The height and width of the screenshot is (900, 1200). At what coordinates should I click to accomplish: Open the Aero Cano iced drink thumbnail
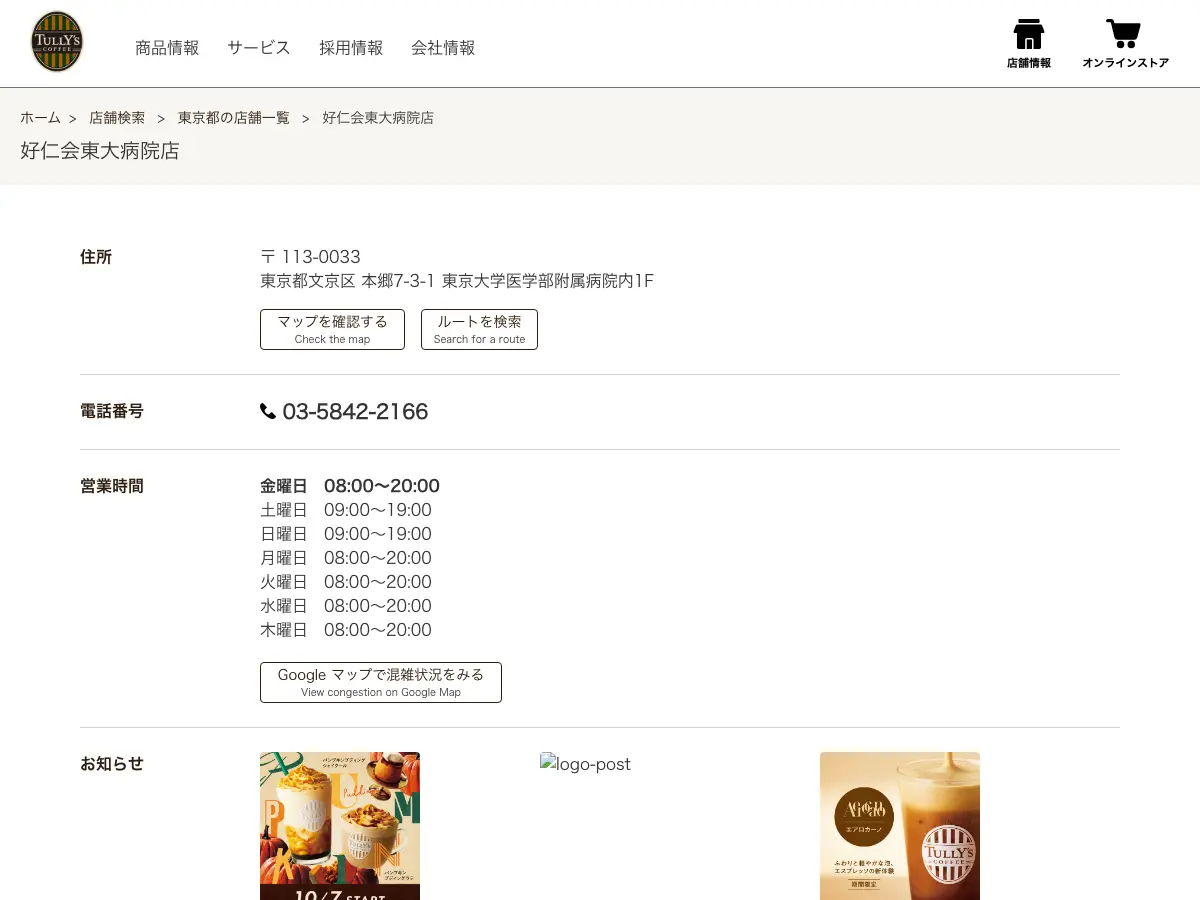click(x=900, y=826)
